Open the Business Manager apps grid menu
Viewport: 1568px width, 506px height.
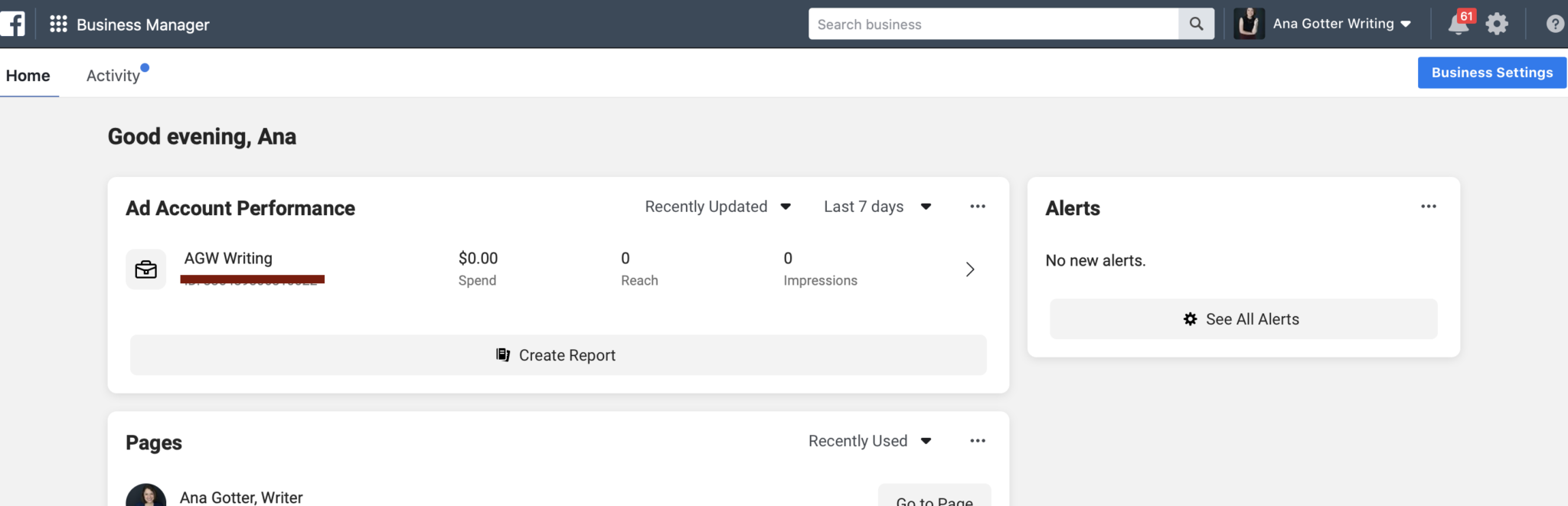[58, 24]
